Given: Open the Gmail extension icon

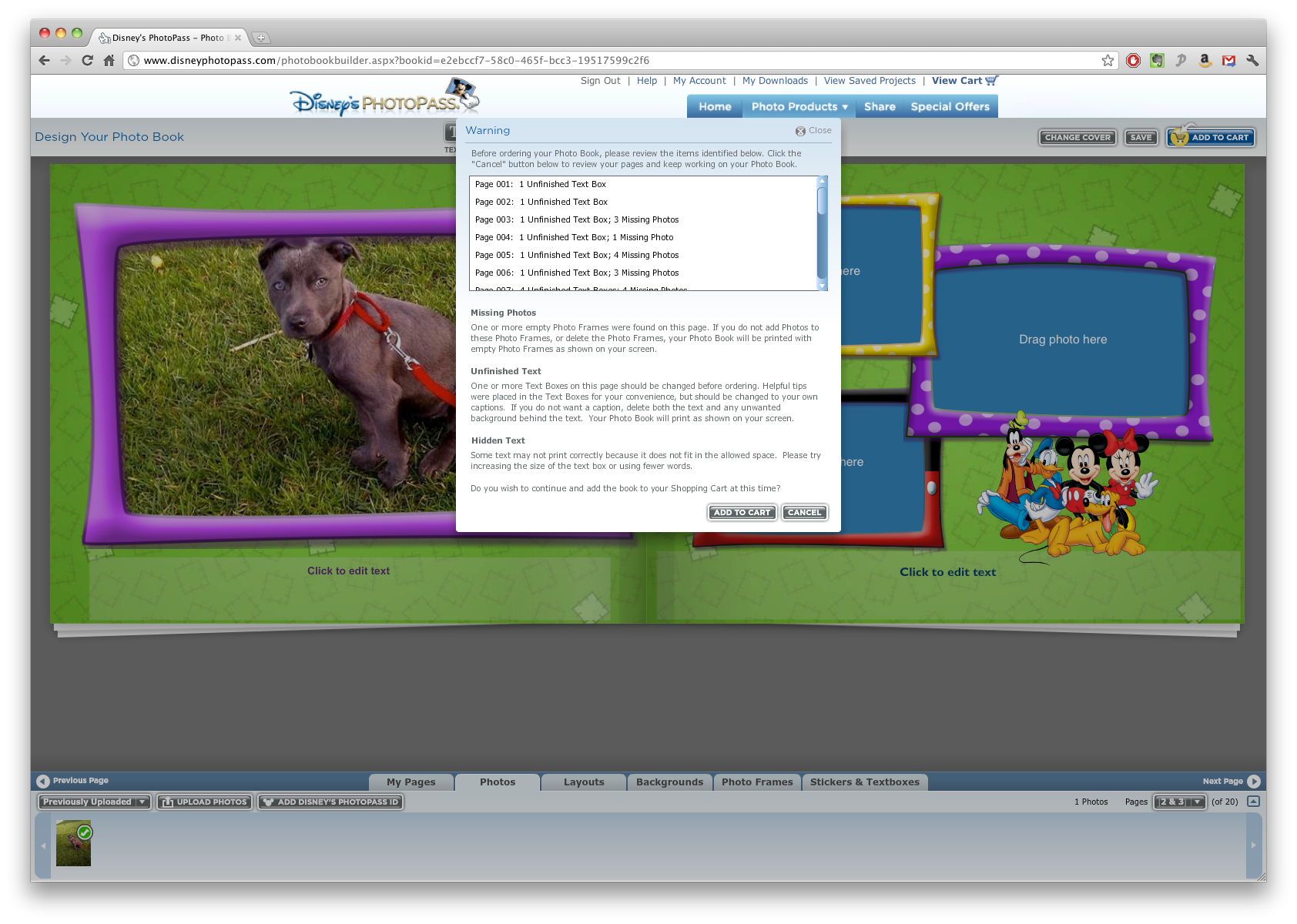Looking at the screenshot, I should (1228, 60).
